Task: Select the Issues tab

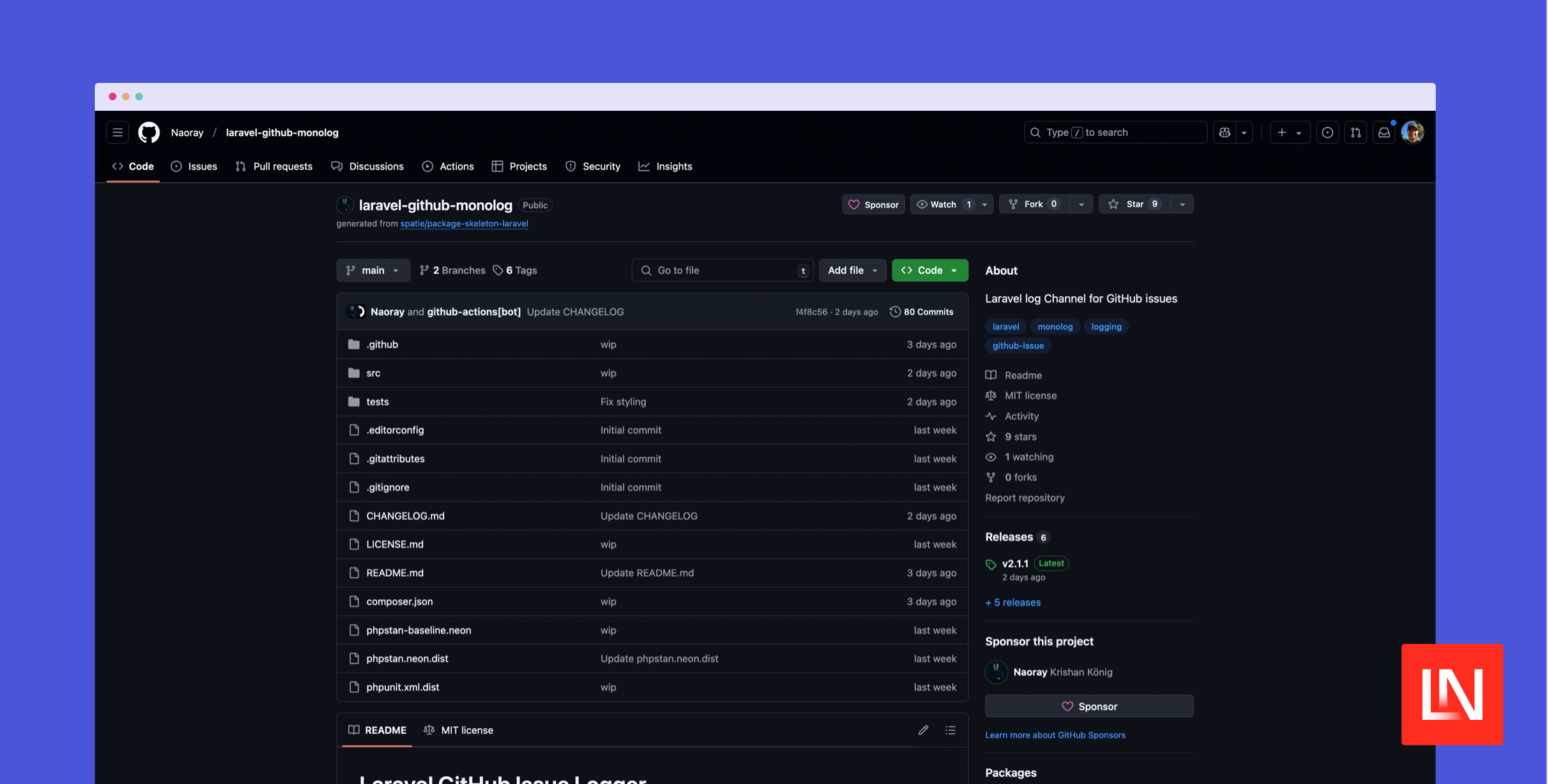Action: click(202, 166)
